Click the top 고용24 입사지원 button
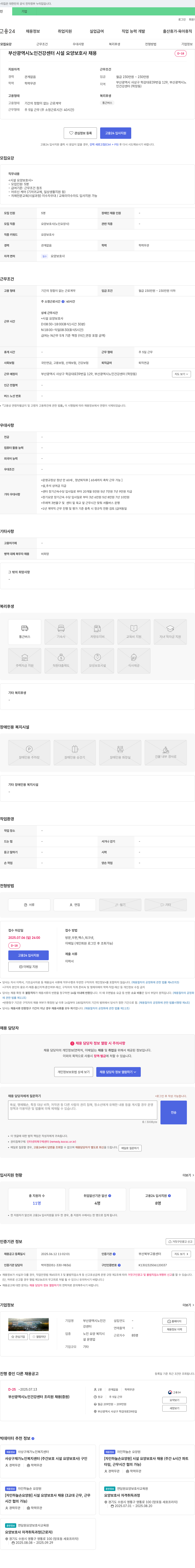The width and height of the screenshot is (195, 1568). pos(116,133)
